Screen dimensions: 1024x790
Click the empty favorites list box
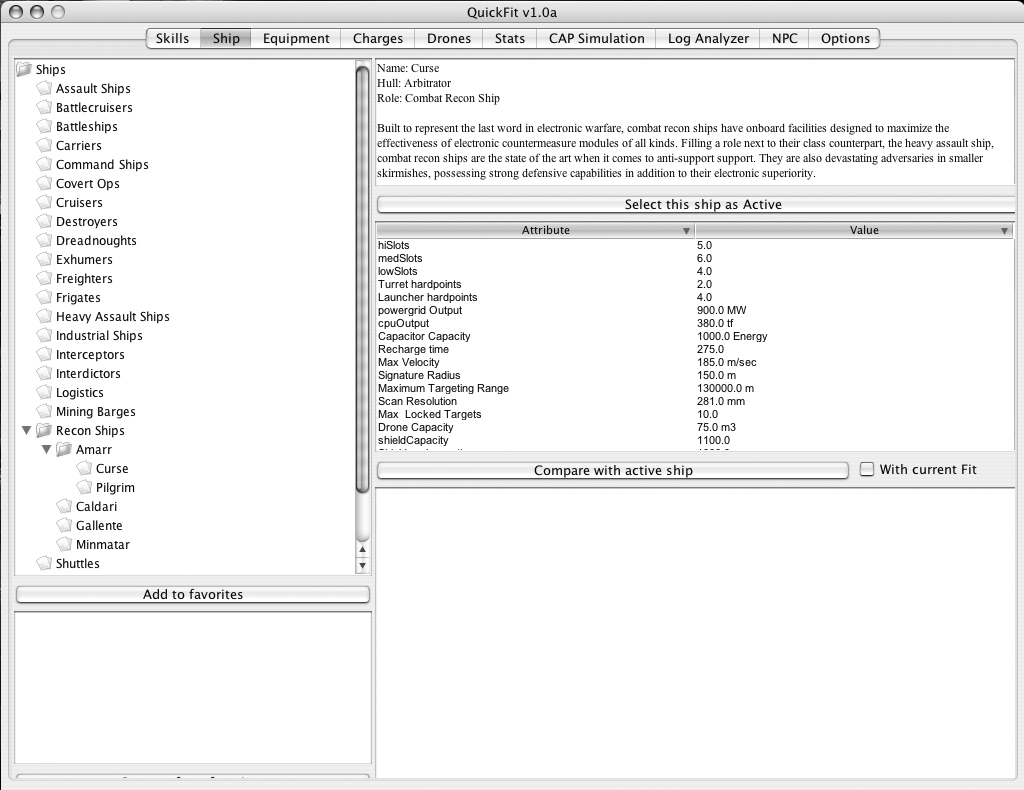click(193, 687)
